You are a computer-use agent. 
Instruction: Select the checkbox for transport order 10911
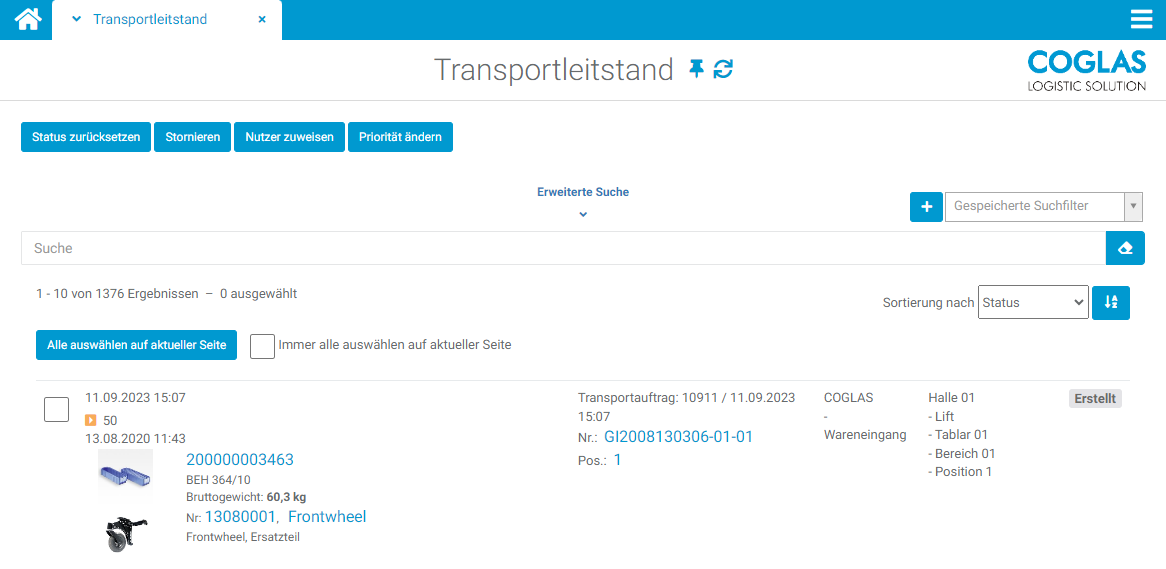tap(57, 409)
